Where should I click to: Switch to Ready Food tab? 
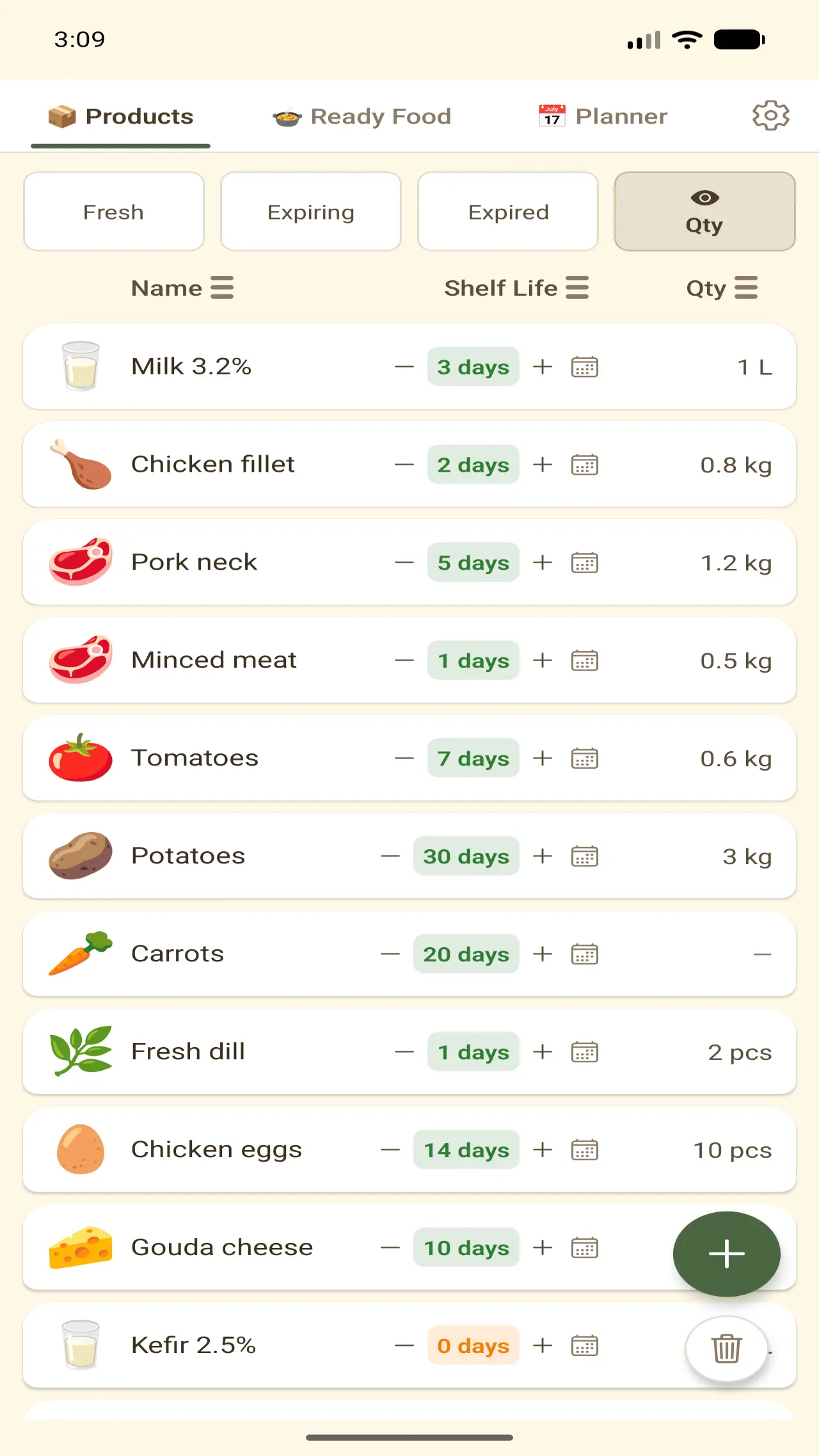pyautogui.click(x=362, y=116)
